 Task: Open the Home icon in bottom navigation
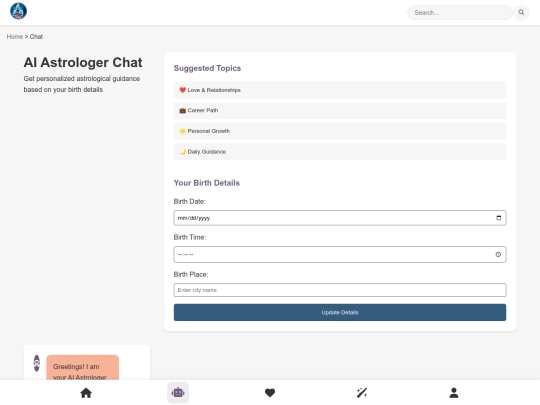[86, 393]
